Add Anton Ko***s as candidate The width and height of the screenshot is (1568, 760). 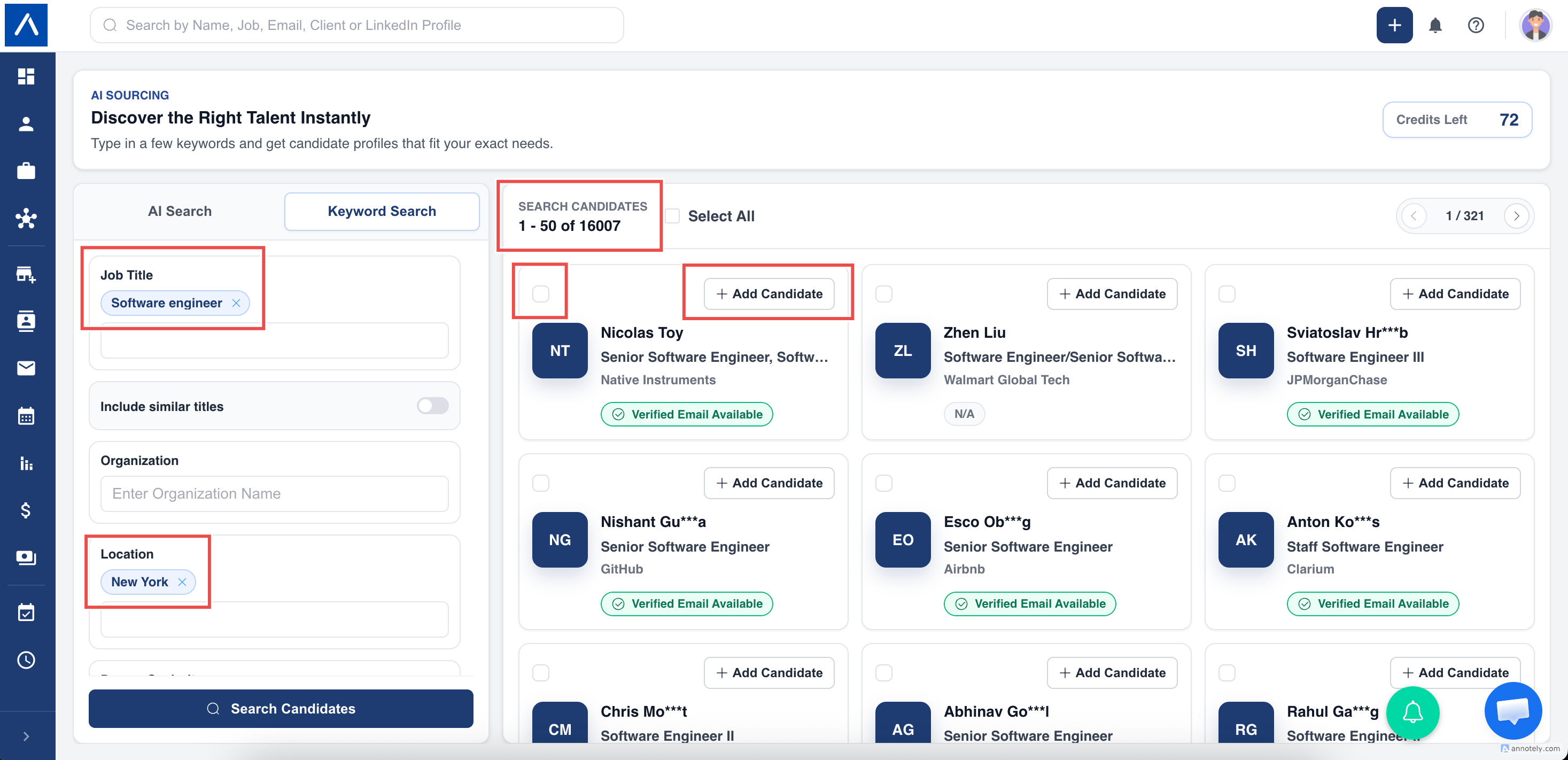(x=1455, y=483)
